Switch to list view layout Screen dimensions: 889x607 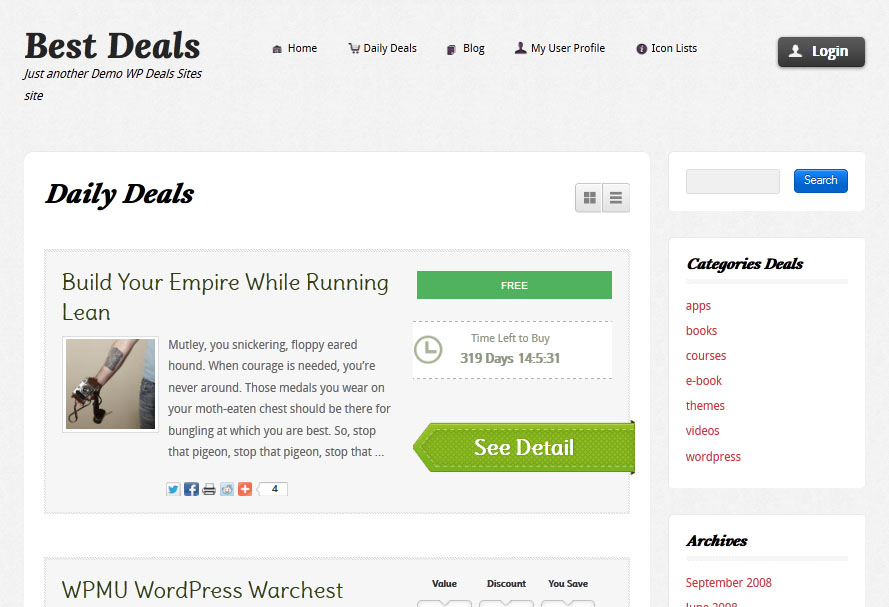pos(616,198)
